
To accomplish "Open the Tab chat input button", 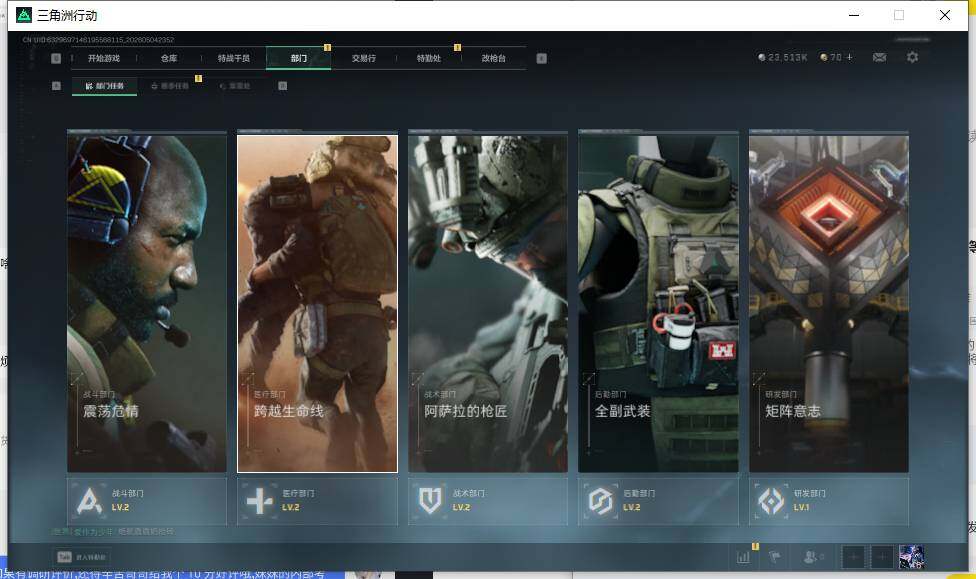I will pos(82,557).
